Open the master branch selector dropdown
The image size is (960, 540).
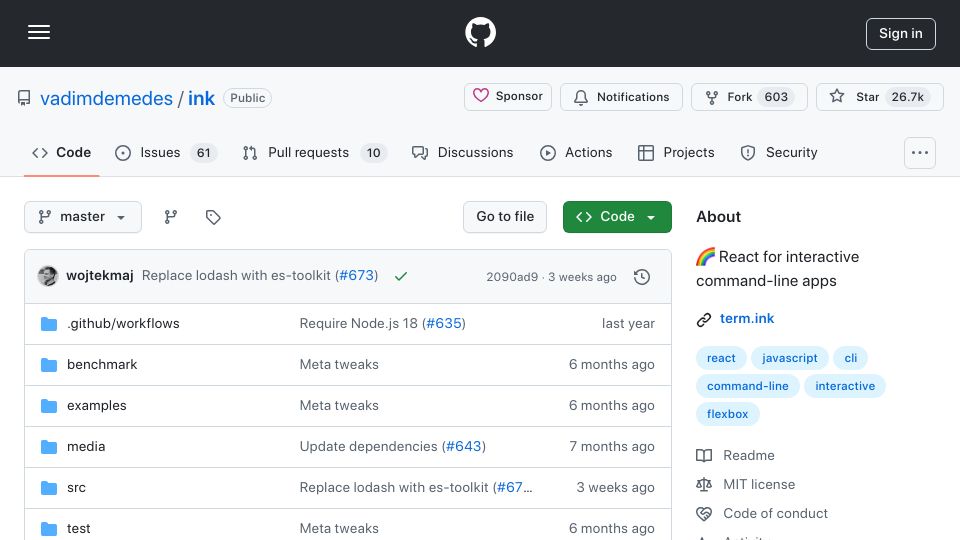click(83, 217)
